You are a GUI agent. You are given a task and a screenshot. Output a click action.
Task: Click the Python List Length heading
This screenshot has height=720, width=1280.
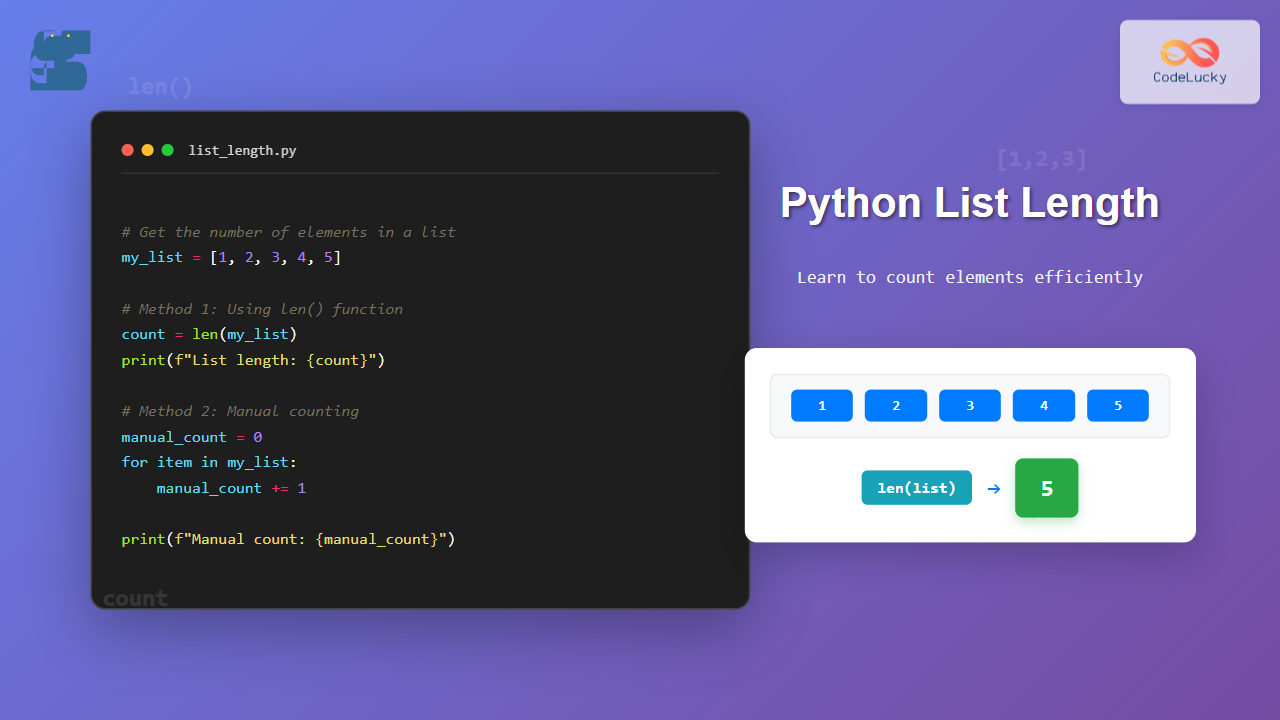[x=969, y=203]
